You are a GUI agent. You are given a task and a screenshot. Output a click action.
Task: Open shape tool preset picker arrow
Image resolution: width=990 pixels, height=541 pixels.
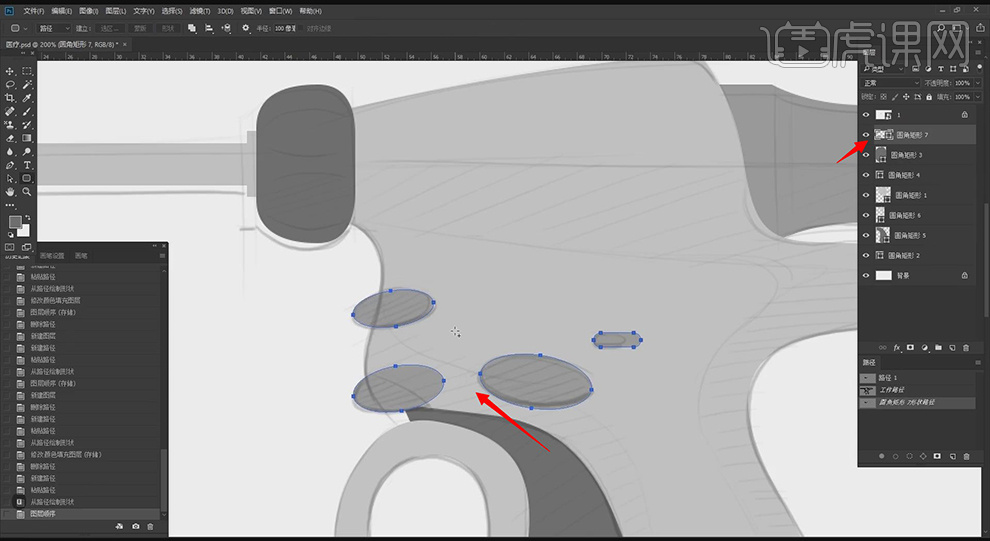(25, 28)
